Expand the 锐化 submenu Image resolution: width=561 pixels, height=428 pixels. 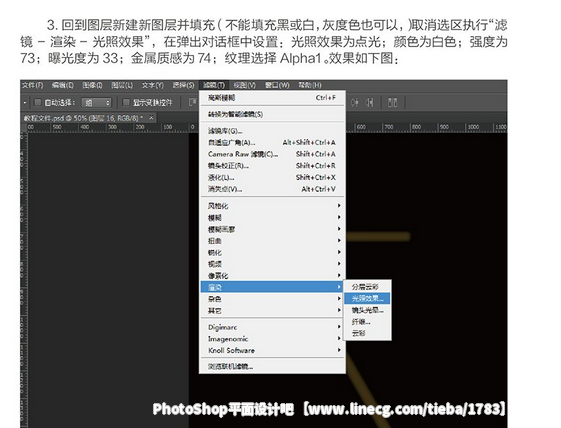click(x=272, y=252)
